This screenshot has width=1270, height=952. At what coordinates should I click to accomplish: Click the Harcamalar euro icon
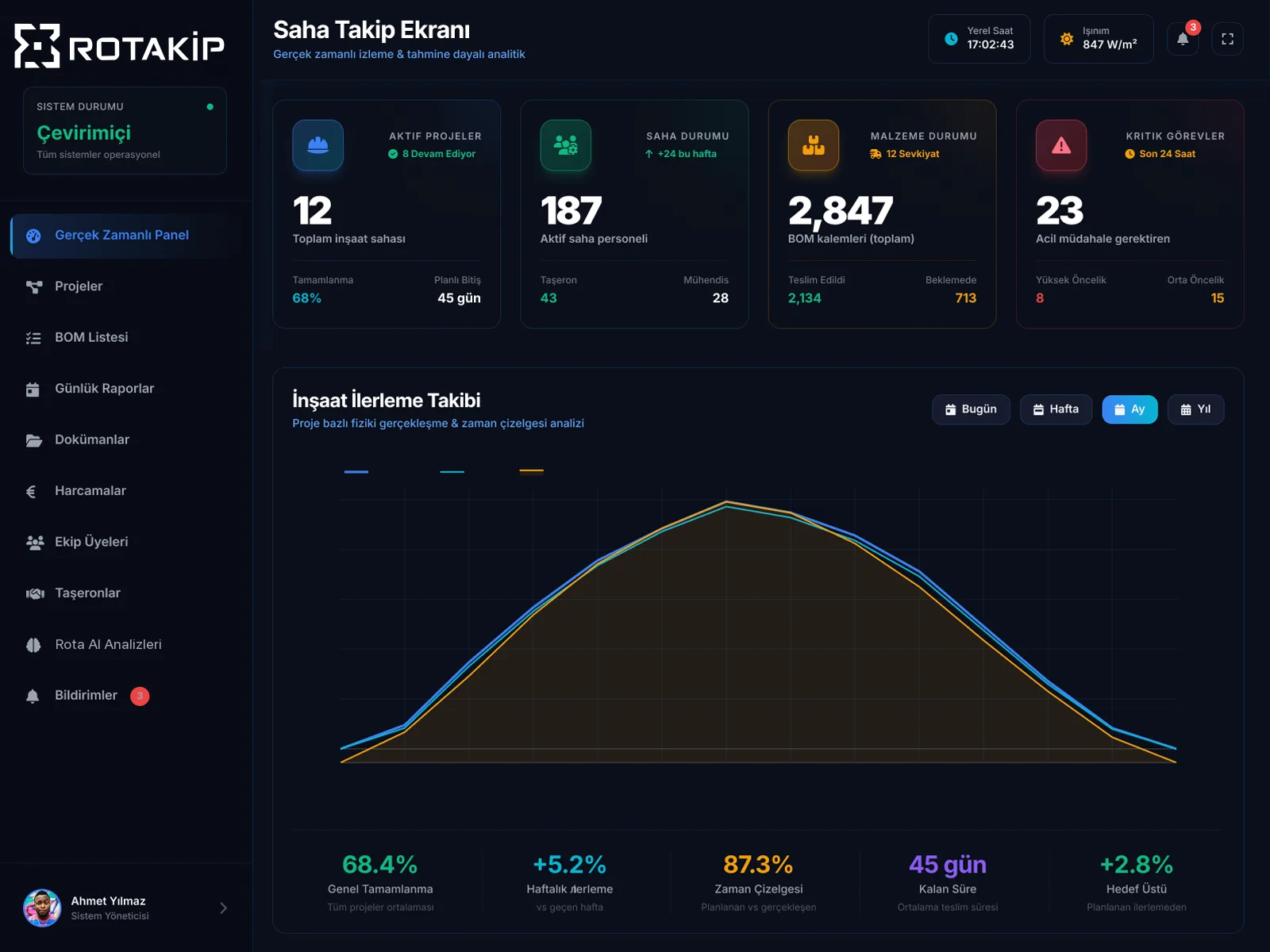(x=32, y=492)
